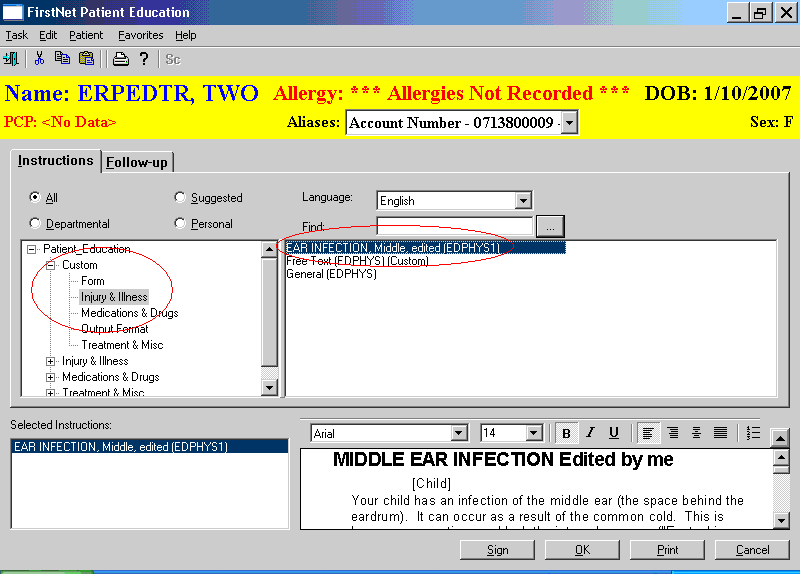Select Injury & Illness under Custom
The image size is (800, 574).
point(114,297)
